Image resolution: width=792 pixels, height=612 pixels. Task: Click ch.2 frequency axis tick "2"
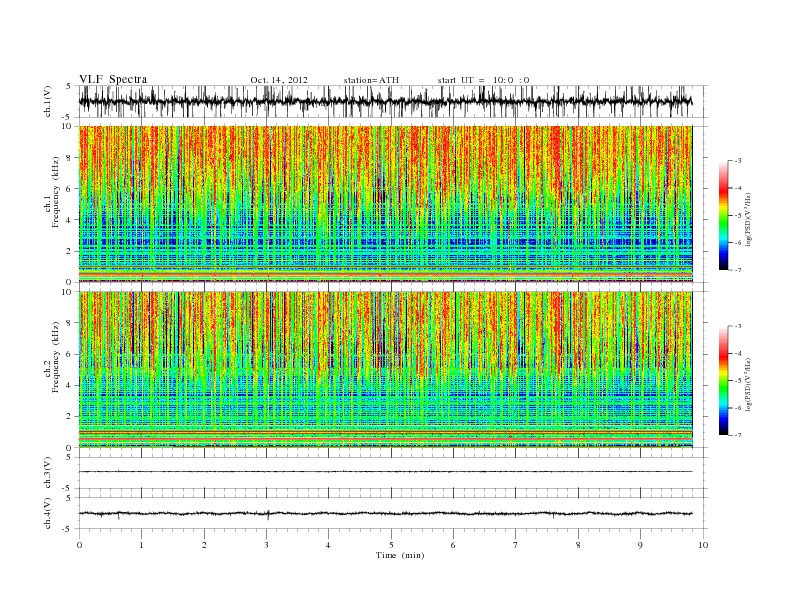(x=69, y=417)
